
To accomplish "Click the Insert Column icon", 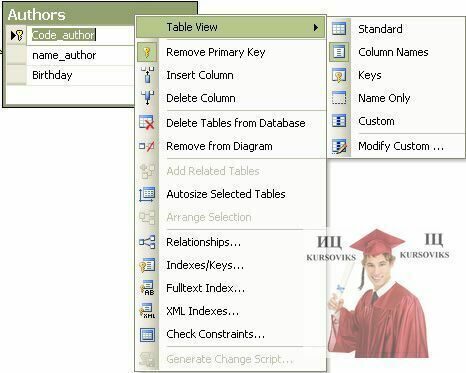I will pos(147,75).
